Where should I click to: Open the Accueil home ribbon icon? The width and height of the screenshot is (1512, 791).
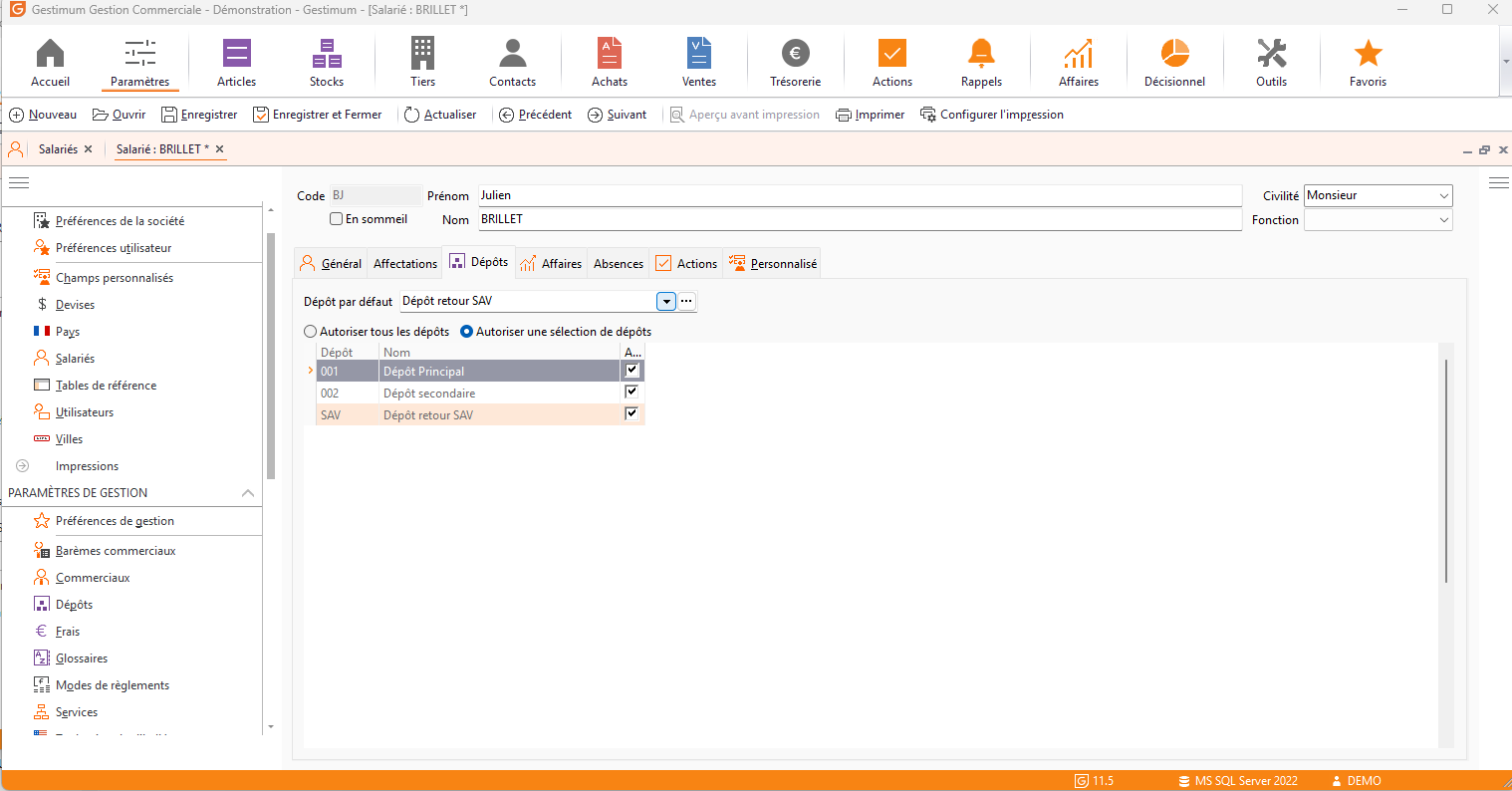click(50, 62)
